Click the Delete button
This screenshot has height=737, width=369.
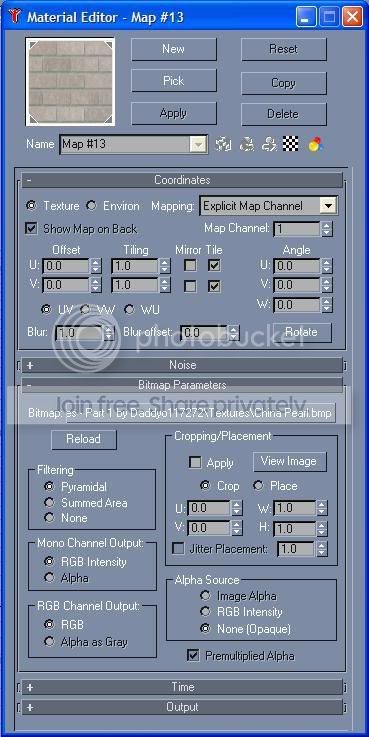tap(283, 114)
